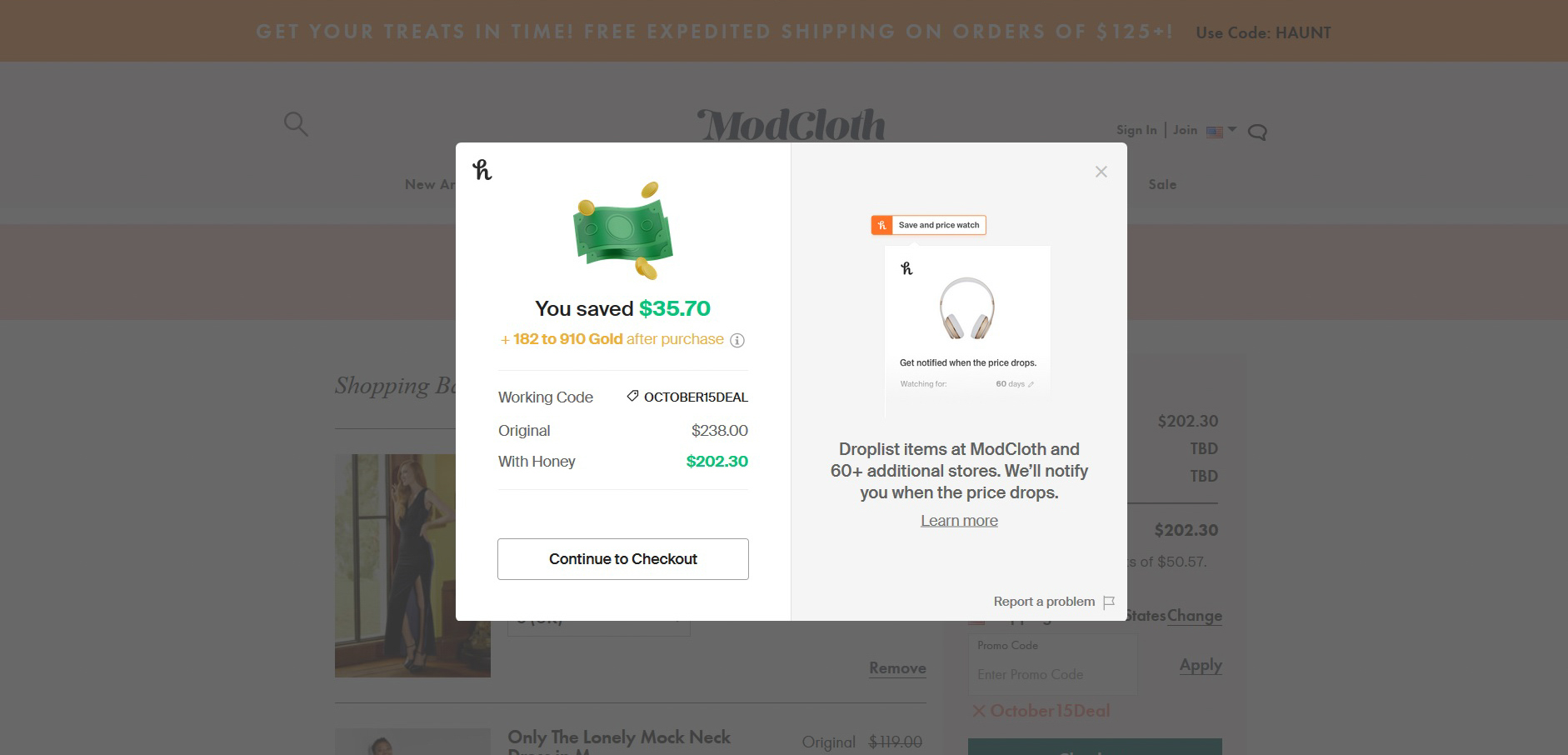Click the Save and price watch badge
Viewport: 1568px width, 755px height.
929,225
